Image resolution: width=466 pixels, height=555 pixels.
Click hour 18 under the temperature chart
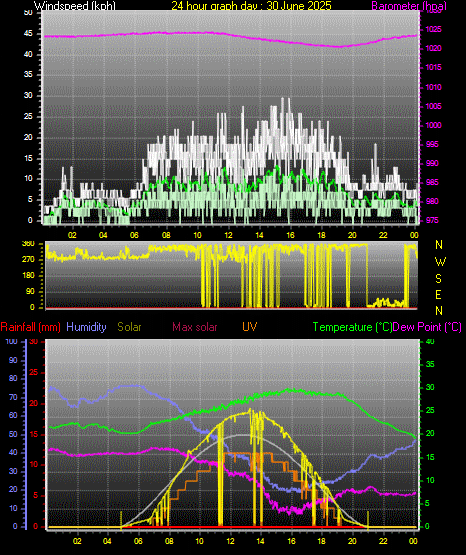coord(321,541)
